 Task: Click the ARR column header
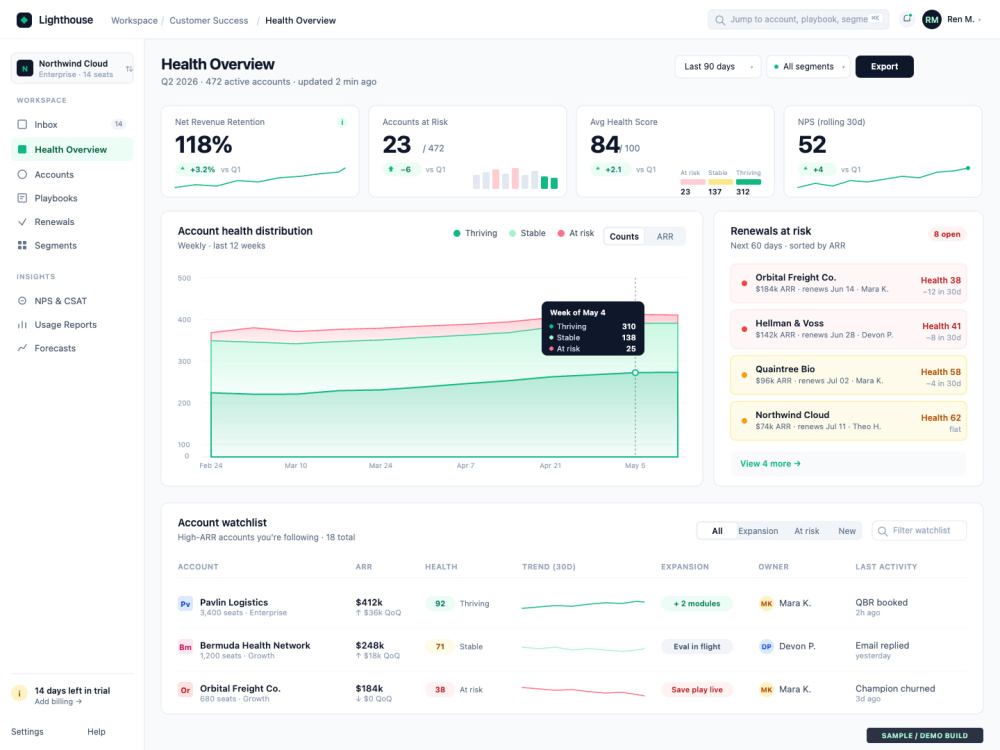(x=364, y=566)
